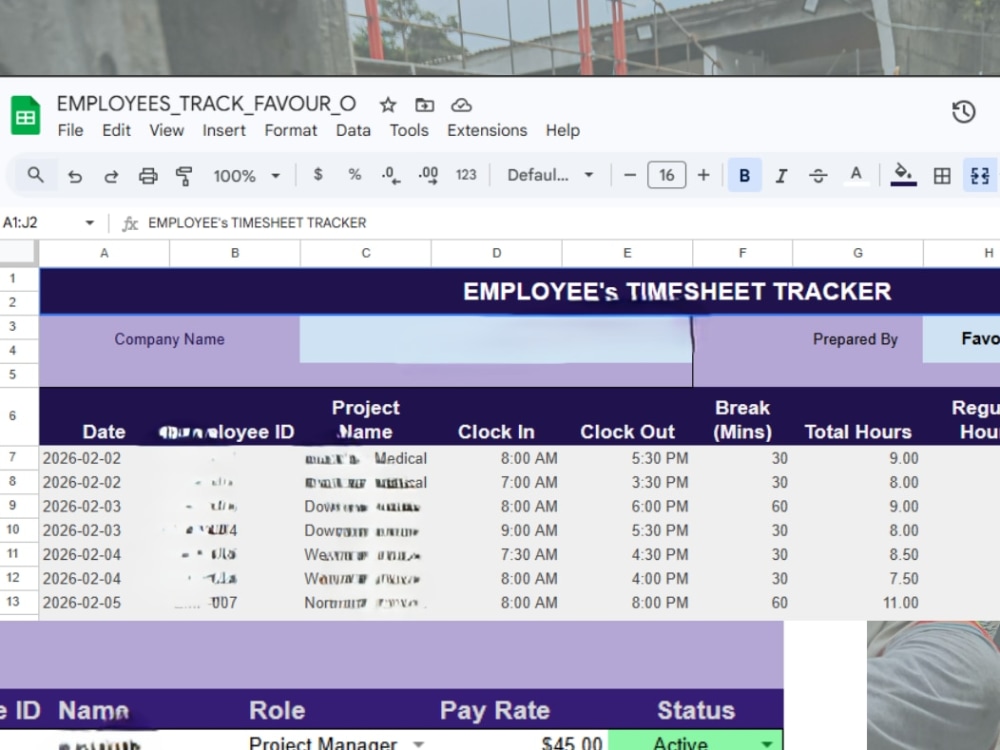The width and height of the screenshot is (1000, 750).
Task: Decrease font size with the minus button
Action: coord(629,175)
